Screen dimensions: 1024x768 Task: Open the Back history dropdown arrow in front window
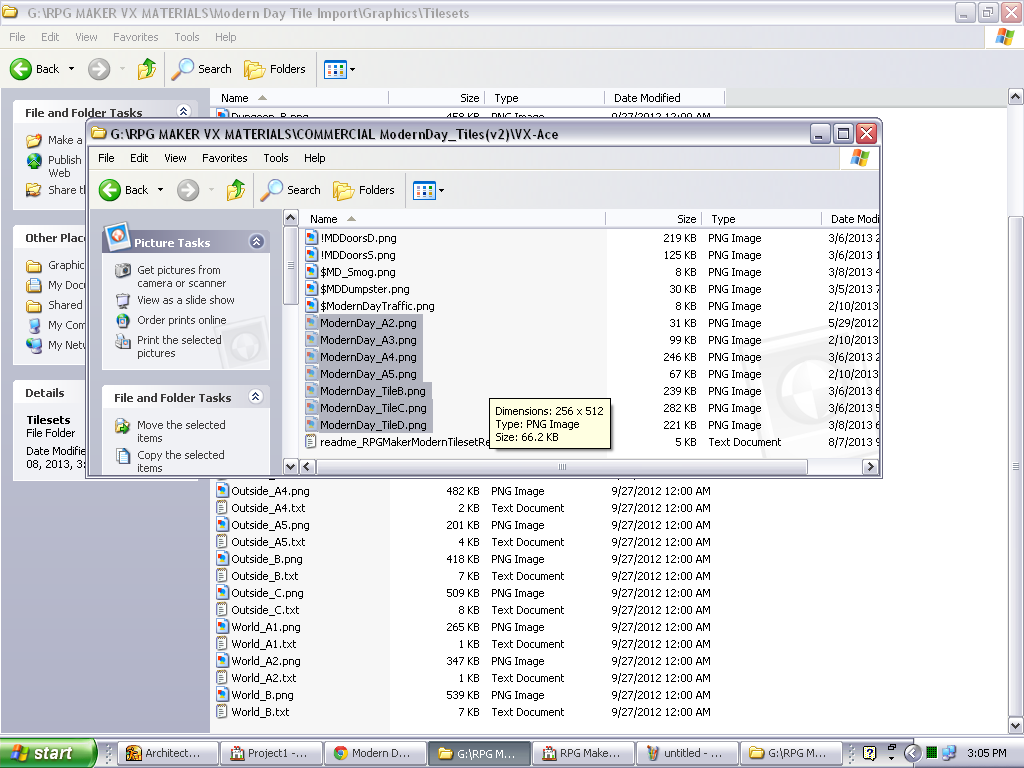point(160,190)
